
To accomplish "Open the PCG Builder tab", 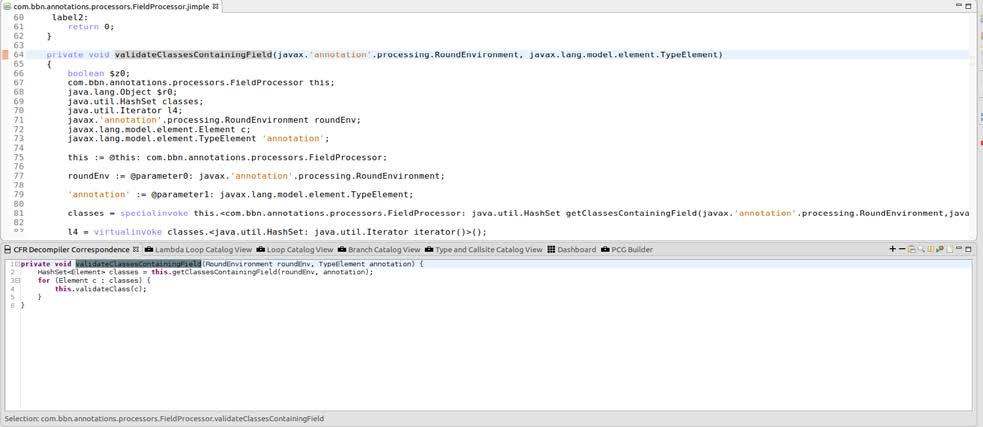I will pyautogui.click(x=627, y=250).
